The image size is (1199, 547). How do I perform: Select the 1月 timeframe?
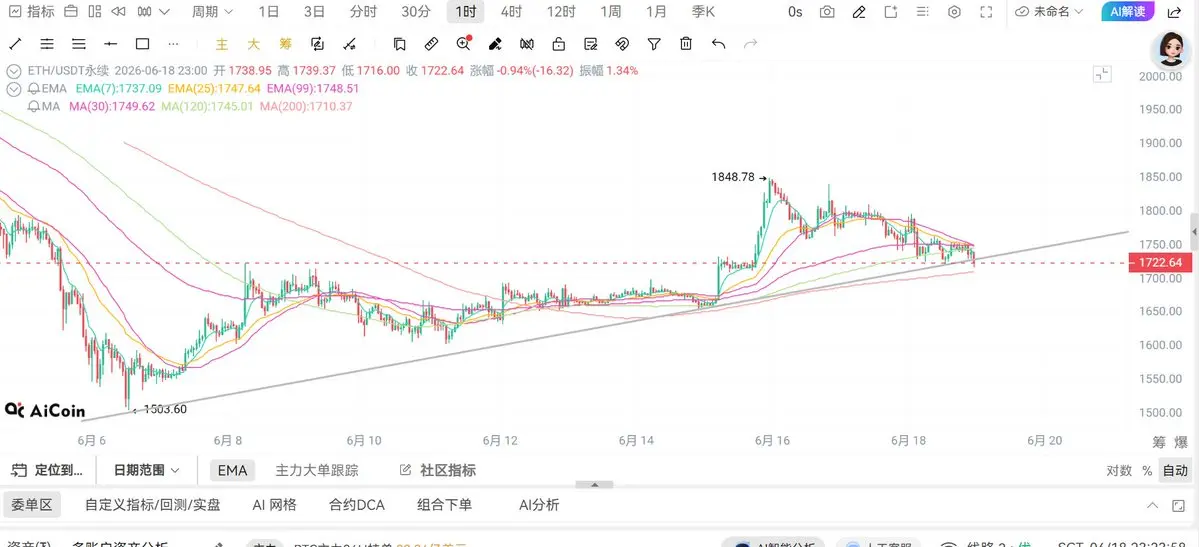pos(656,11)
